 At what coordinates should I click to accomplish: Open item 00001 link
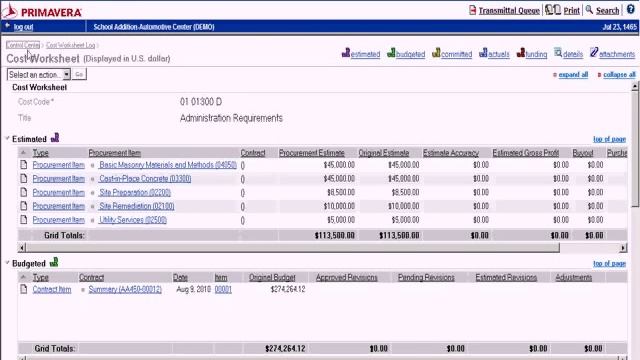click(x=223, y=289)
